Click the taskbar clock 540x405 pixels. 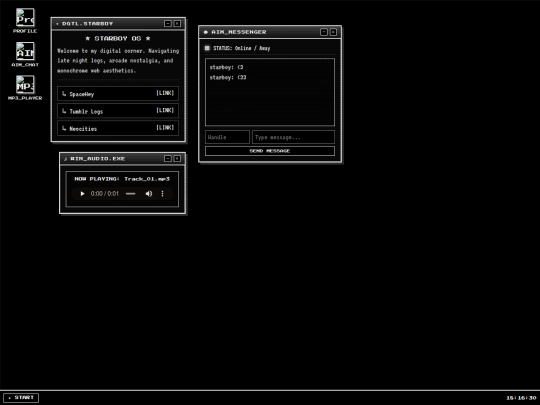click(521, 398)
